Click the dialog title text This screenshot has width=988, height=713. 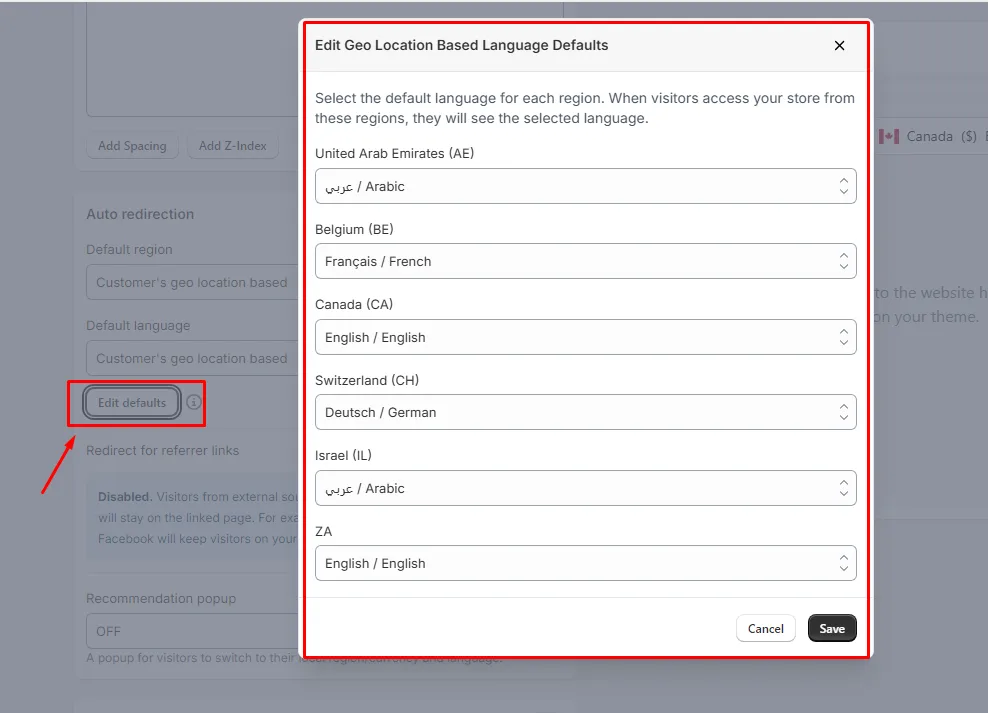tap(461, 45)
